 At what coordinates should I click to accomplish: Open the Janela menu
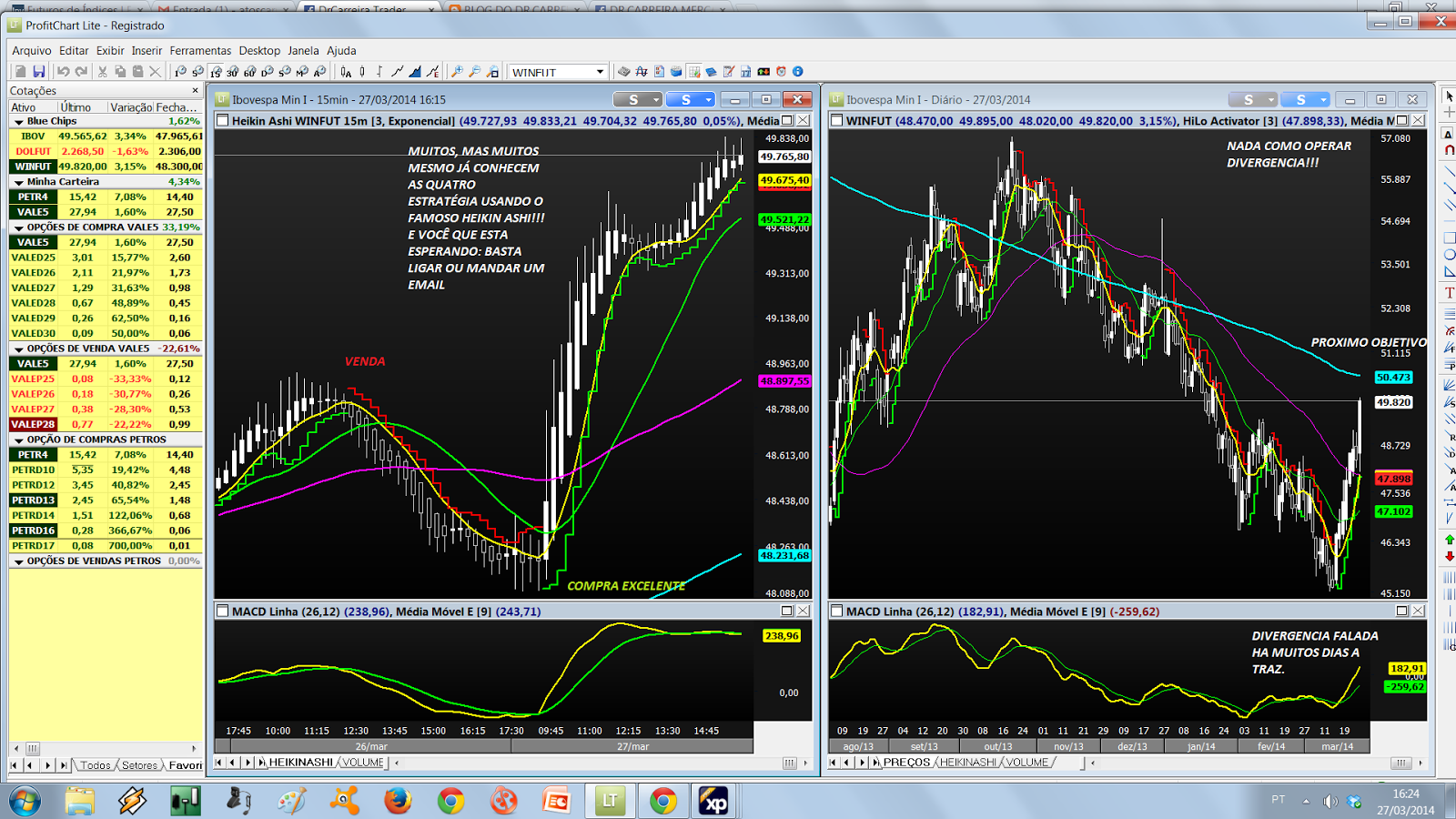click(x=303, y=51)
